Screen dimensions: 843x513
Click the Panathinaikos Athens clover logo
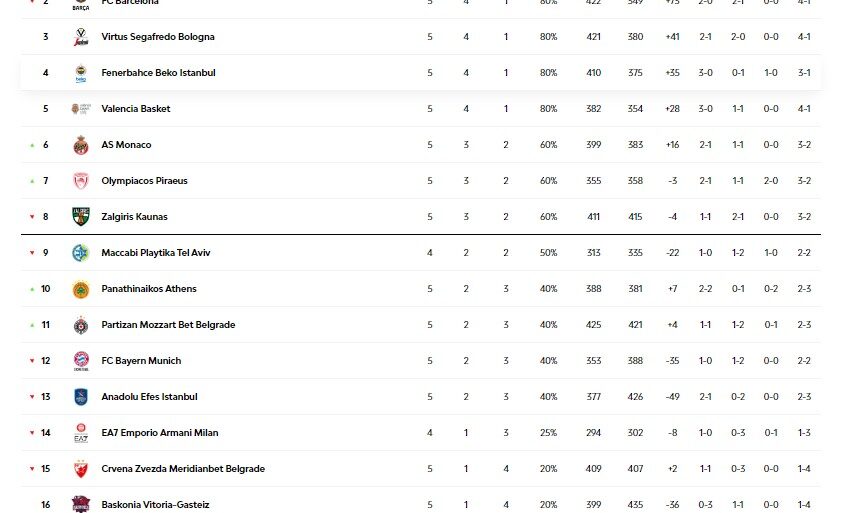point(81,289)
